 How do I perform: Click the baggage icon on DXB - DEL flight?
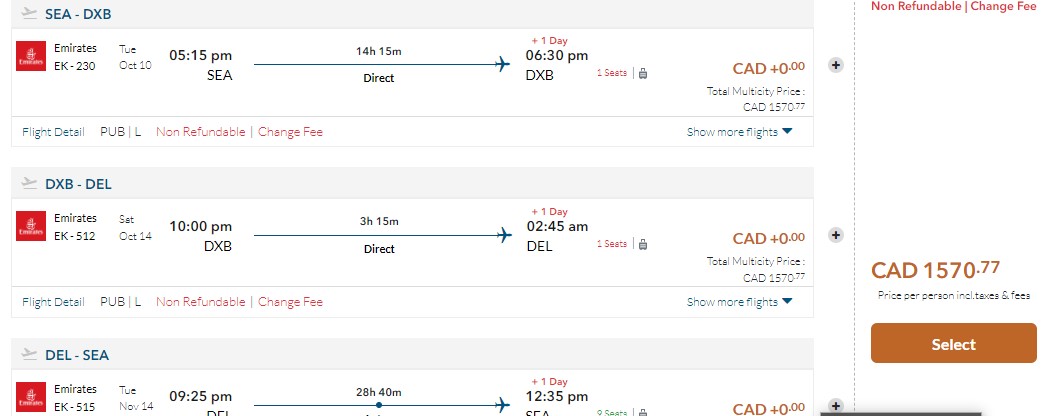click(x=643, y=243)
